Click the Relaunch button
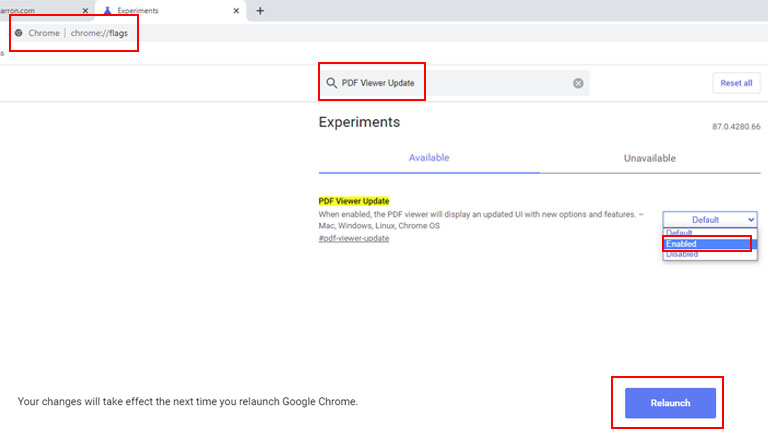Screen dimensions: 768x432 point(670,403)
